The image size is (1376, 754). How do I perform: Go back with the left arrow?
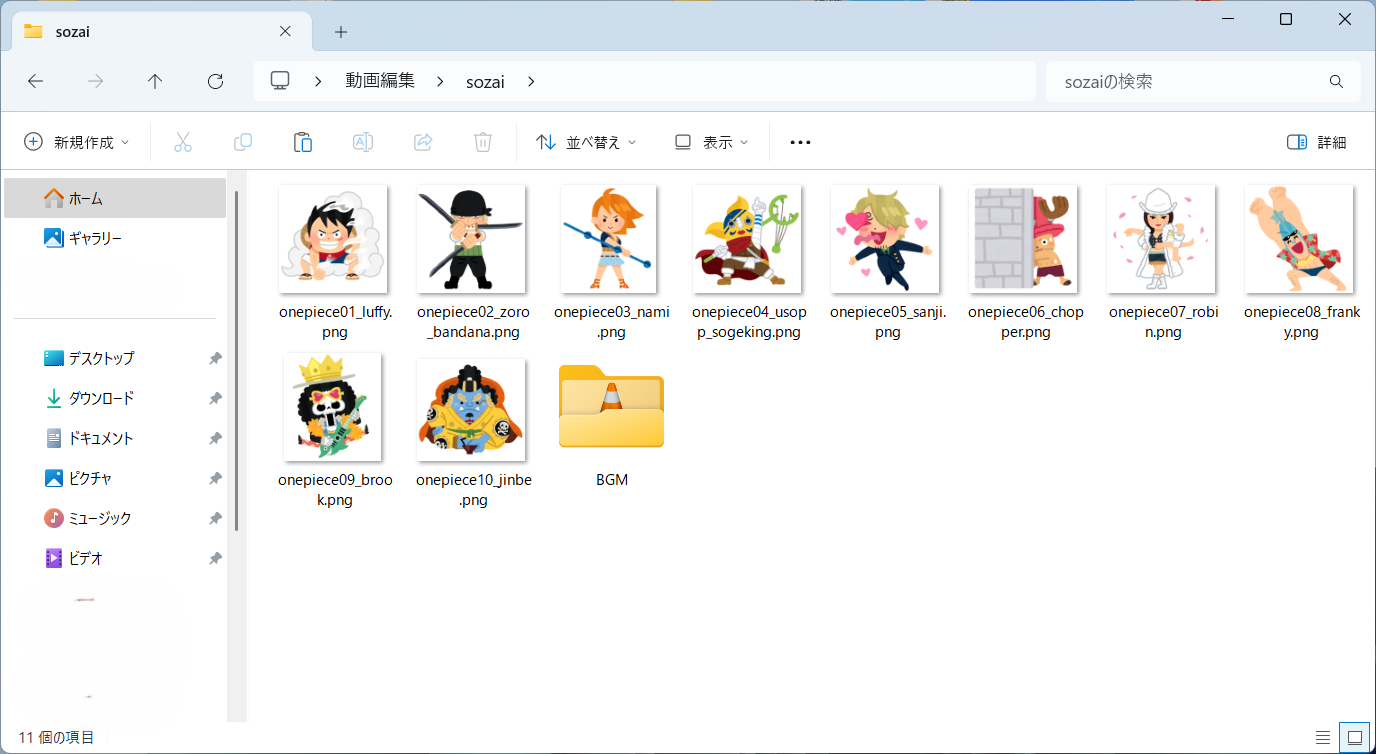pos(35,82)
